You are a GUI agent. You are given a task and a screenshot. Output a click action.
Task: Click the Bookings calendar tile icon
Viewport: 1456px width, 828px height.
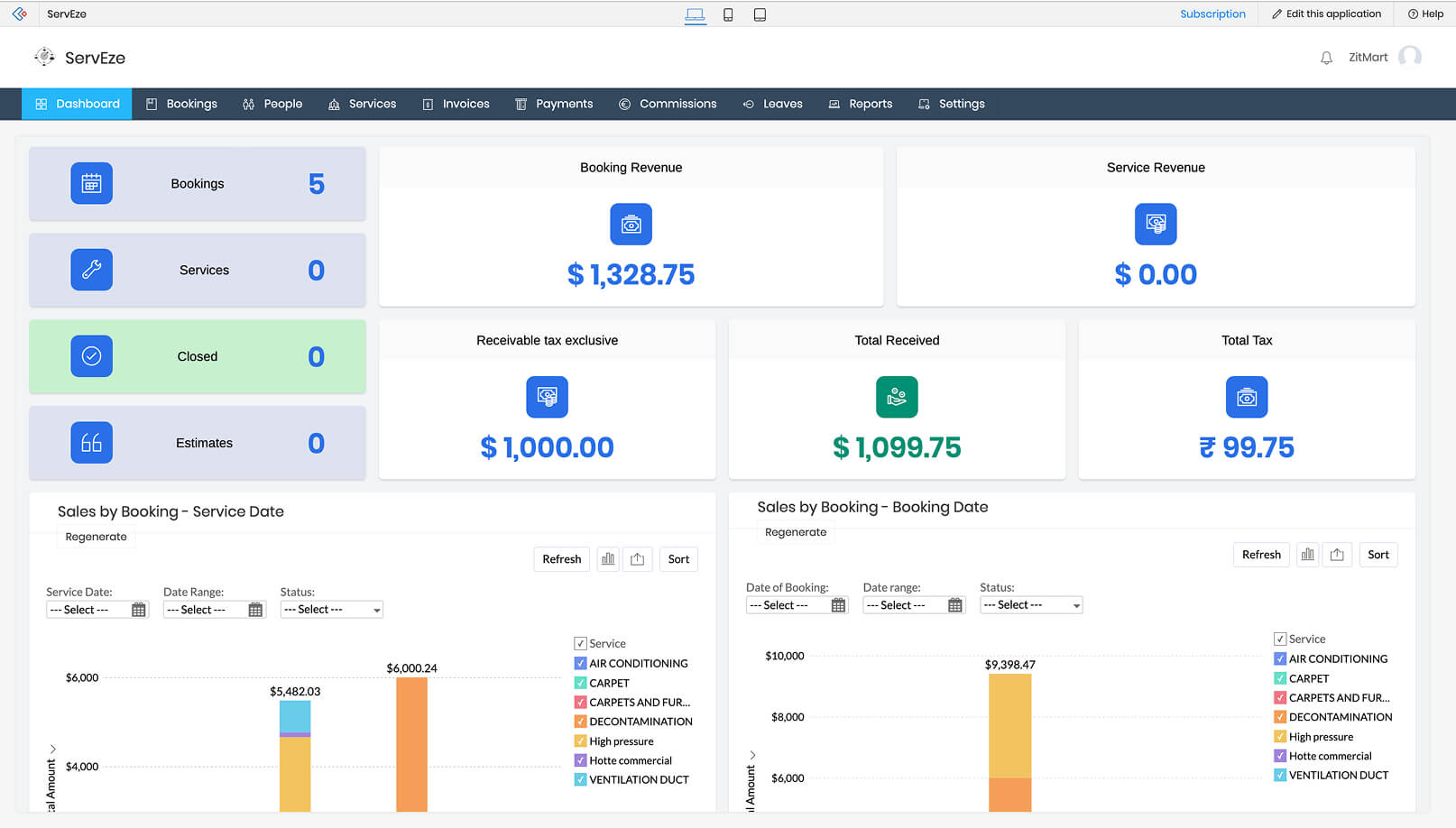click(91, 183)
